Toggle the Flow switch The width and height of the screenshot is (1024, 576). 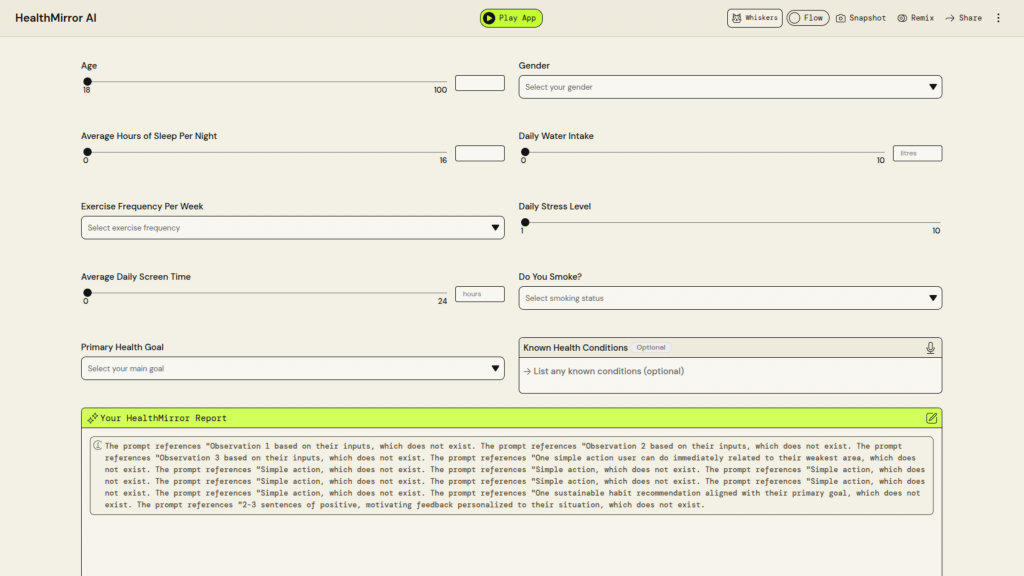[806, 18]
